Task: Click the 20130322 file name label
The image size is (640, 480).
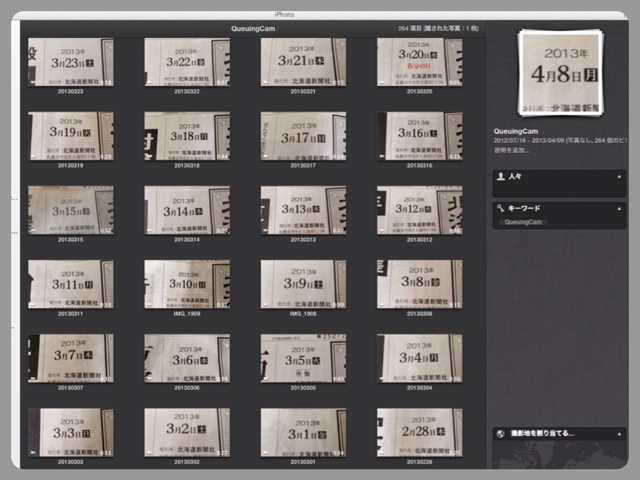Action: point(187,91)
